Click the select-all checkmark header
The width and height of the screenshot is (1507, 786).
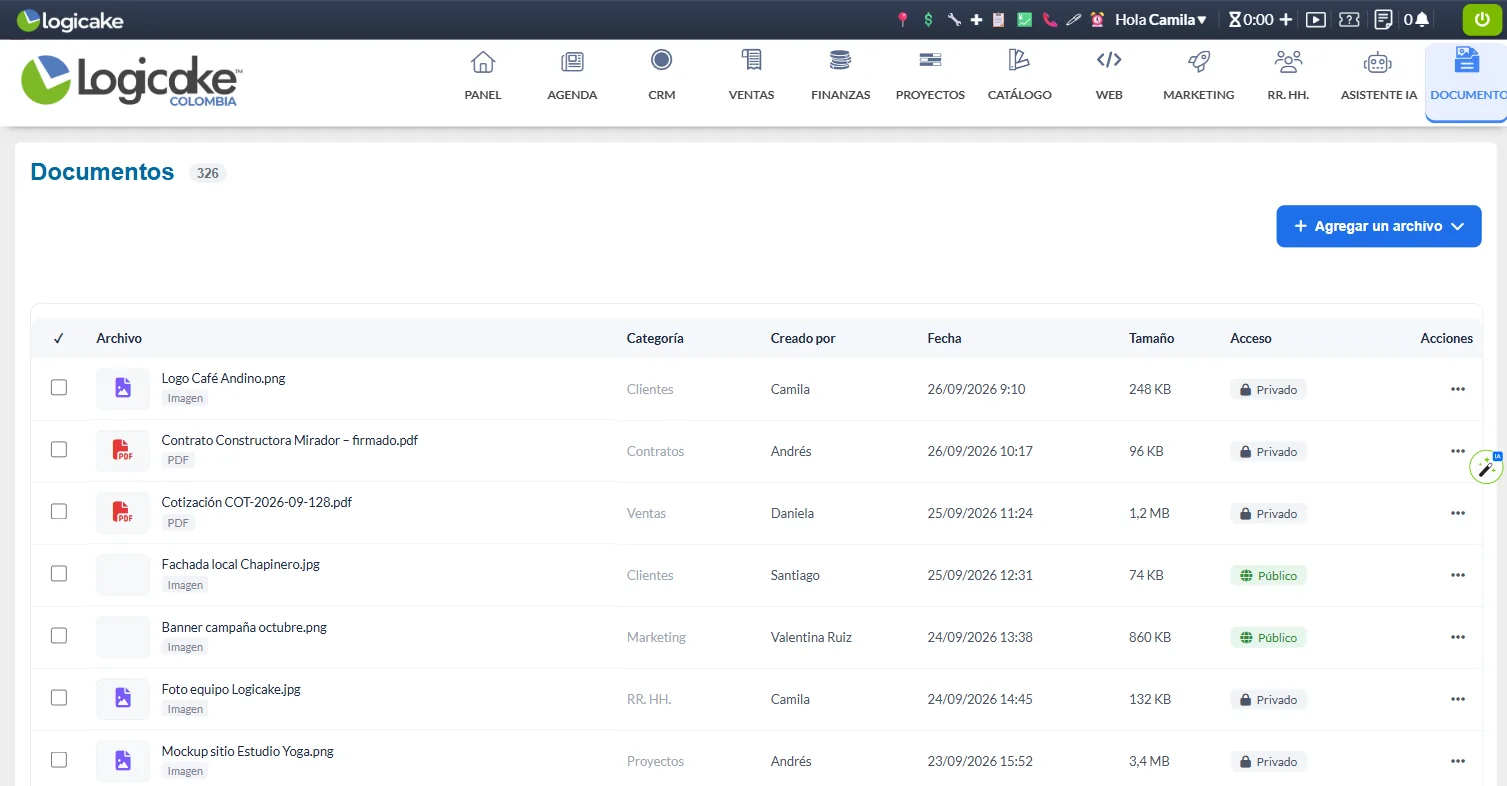(59, 338)
